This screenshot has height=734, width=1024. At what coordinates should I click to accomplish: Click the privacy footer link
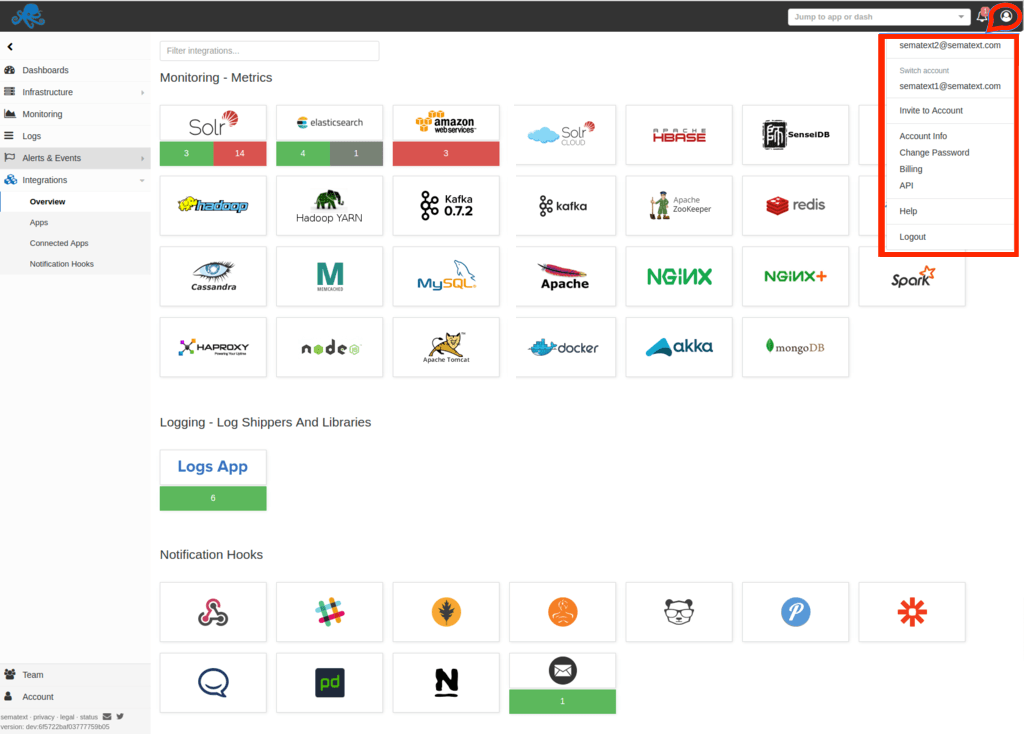coord(44,717)
